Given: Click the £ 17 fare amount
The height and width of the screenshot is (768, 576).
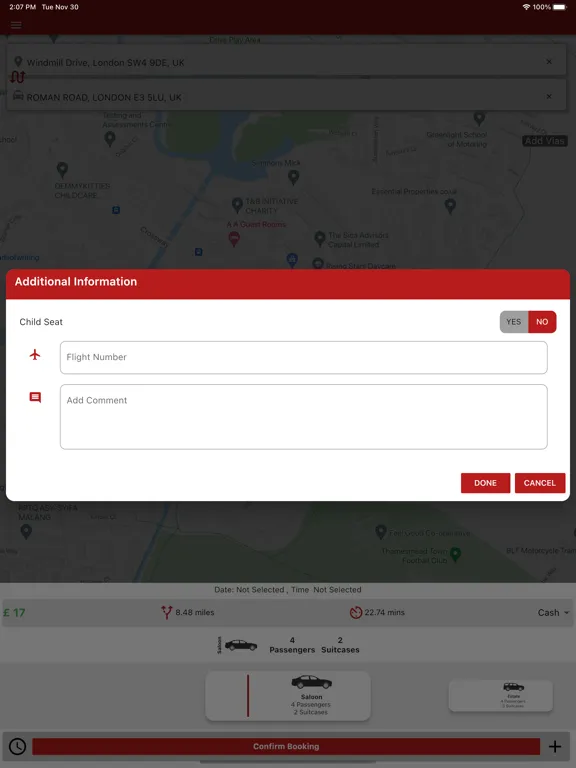Looking at the screenshot, I should (x=14, y=613).
